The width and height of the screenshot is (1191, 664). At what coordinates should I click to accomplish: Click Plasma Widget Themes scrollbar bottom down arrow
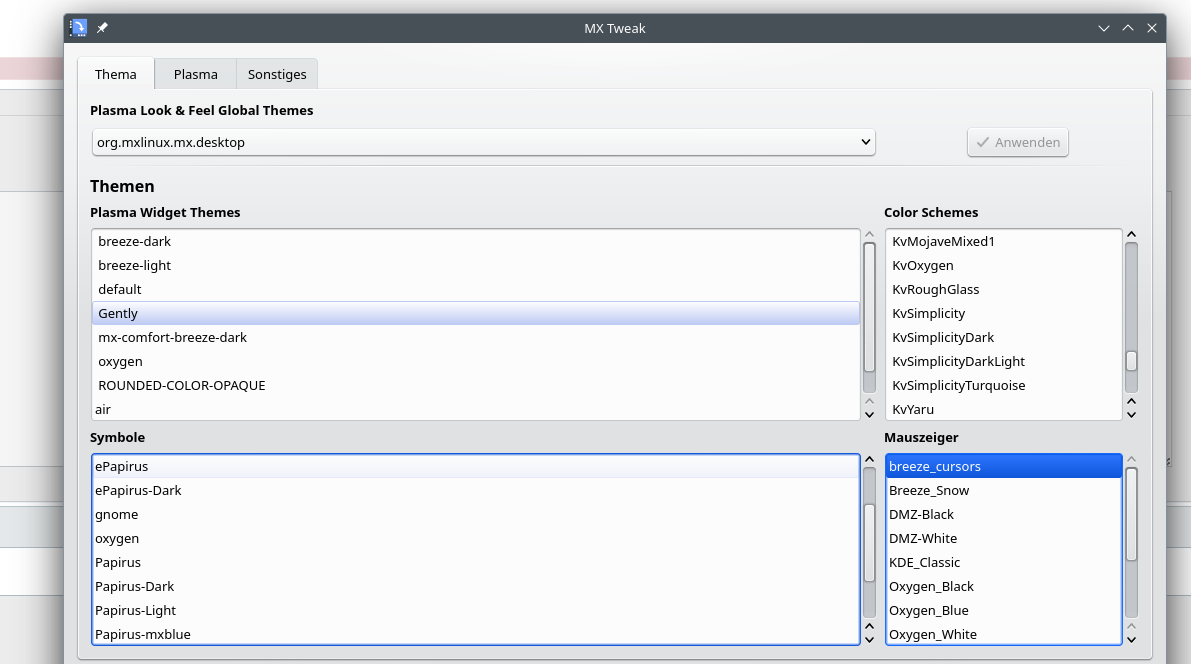point(870,415)
